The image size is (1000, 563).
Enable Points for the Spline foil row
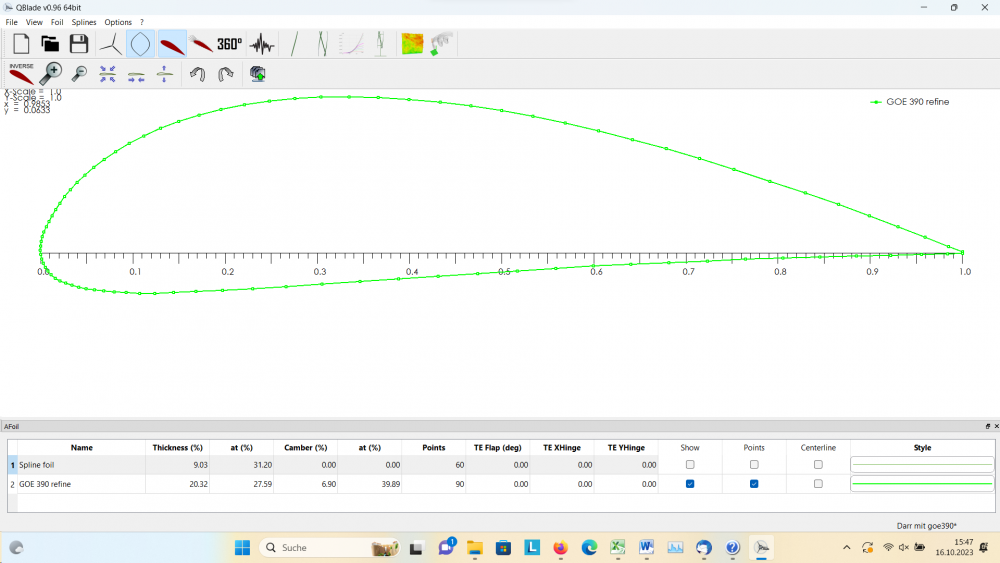click(754, 465)
